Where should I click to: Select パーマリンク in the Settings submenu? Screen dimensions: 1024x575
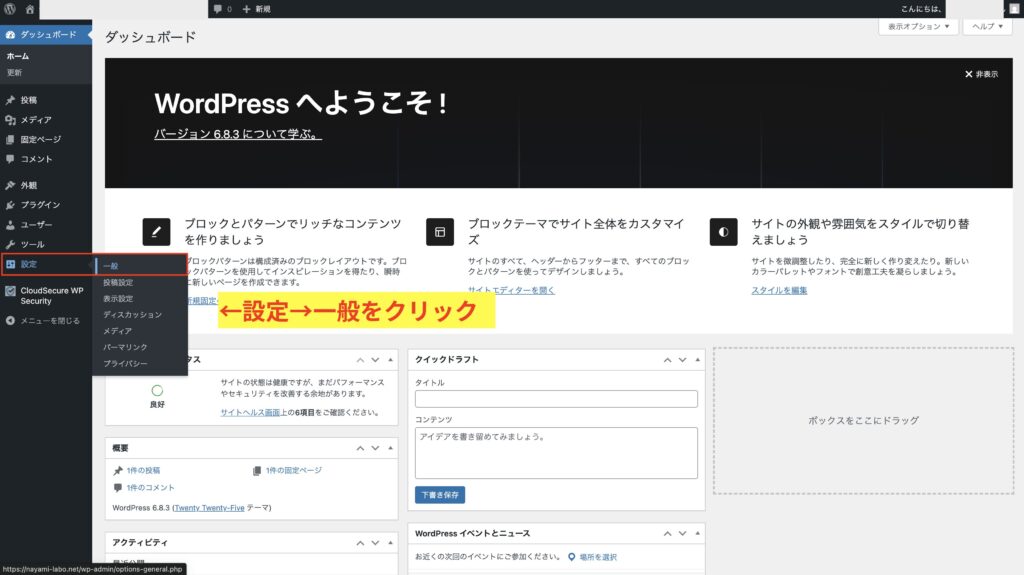coord(125,347)
